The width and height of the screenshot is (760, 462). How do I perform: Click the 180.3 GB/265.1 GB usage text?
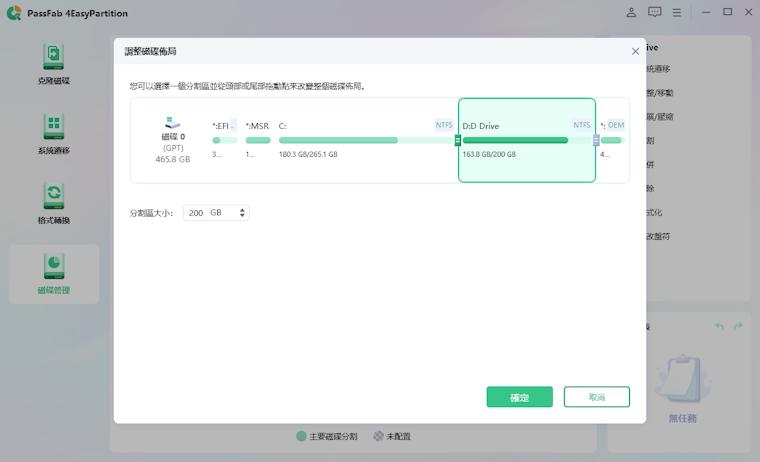[308, 154]
